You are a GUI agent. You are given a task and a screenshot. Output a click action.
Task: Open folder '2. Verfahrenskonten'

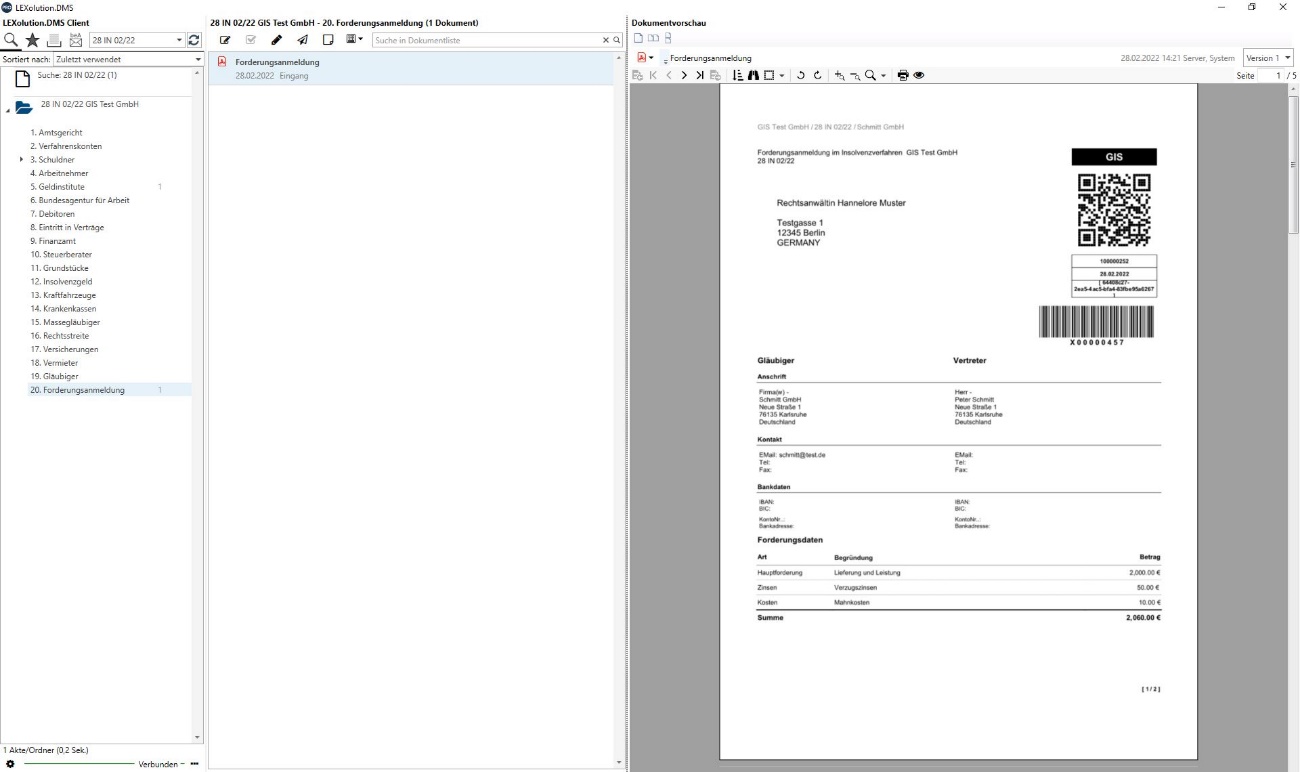(66, 146)
